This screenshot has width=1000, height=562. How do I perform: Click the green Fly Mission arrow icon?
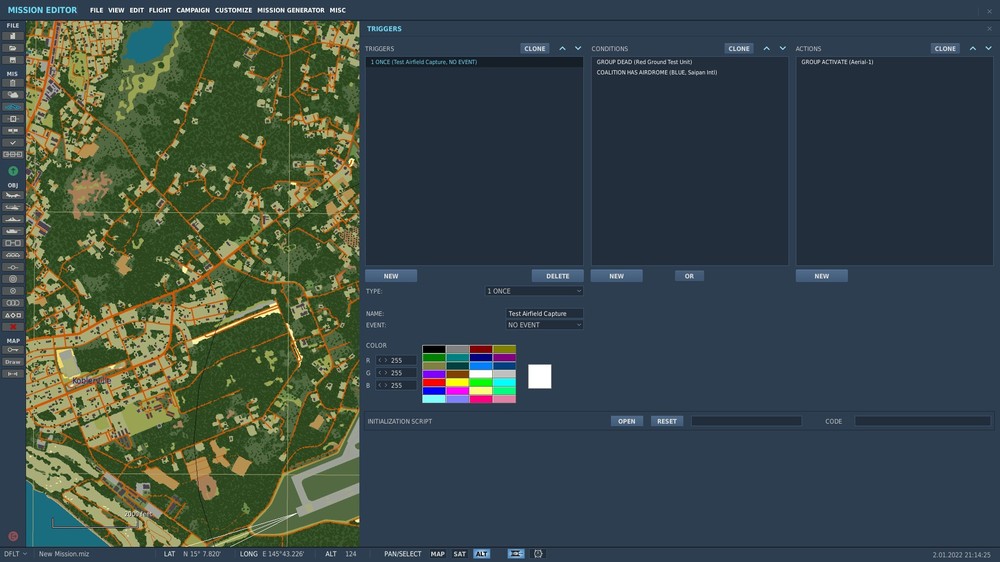pos(13,171)
